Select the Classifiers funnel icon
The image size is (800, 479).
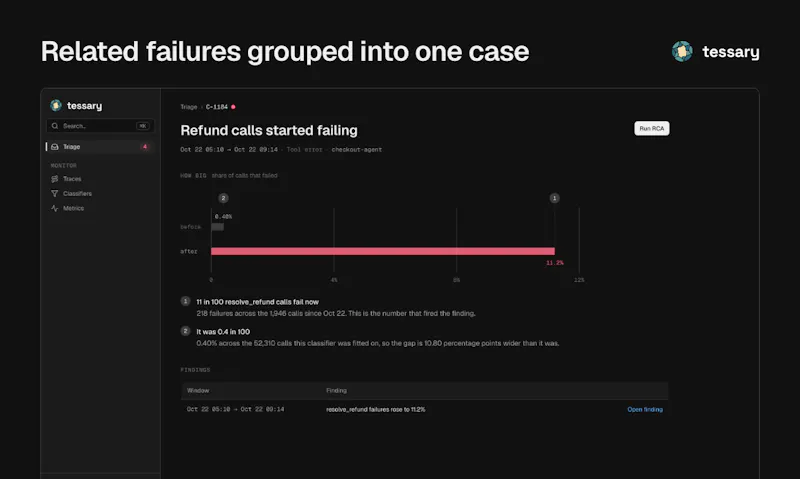[x=55, y=194]
